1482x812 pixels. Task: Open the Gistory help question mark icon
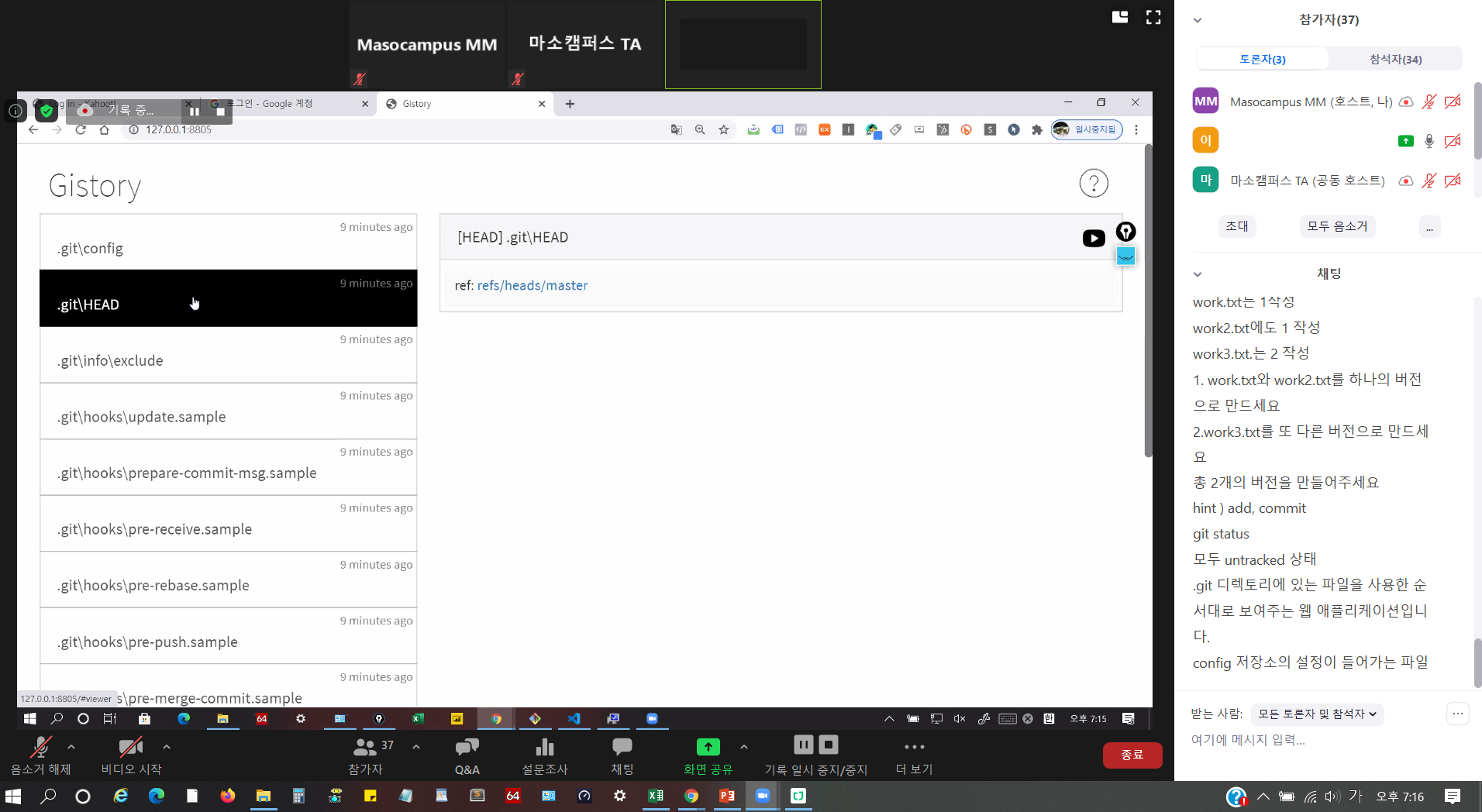click(x=1094, y=184)
